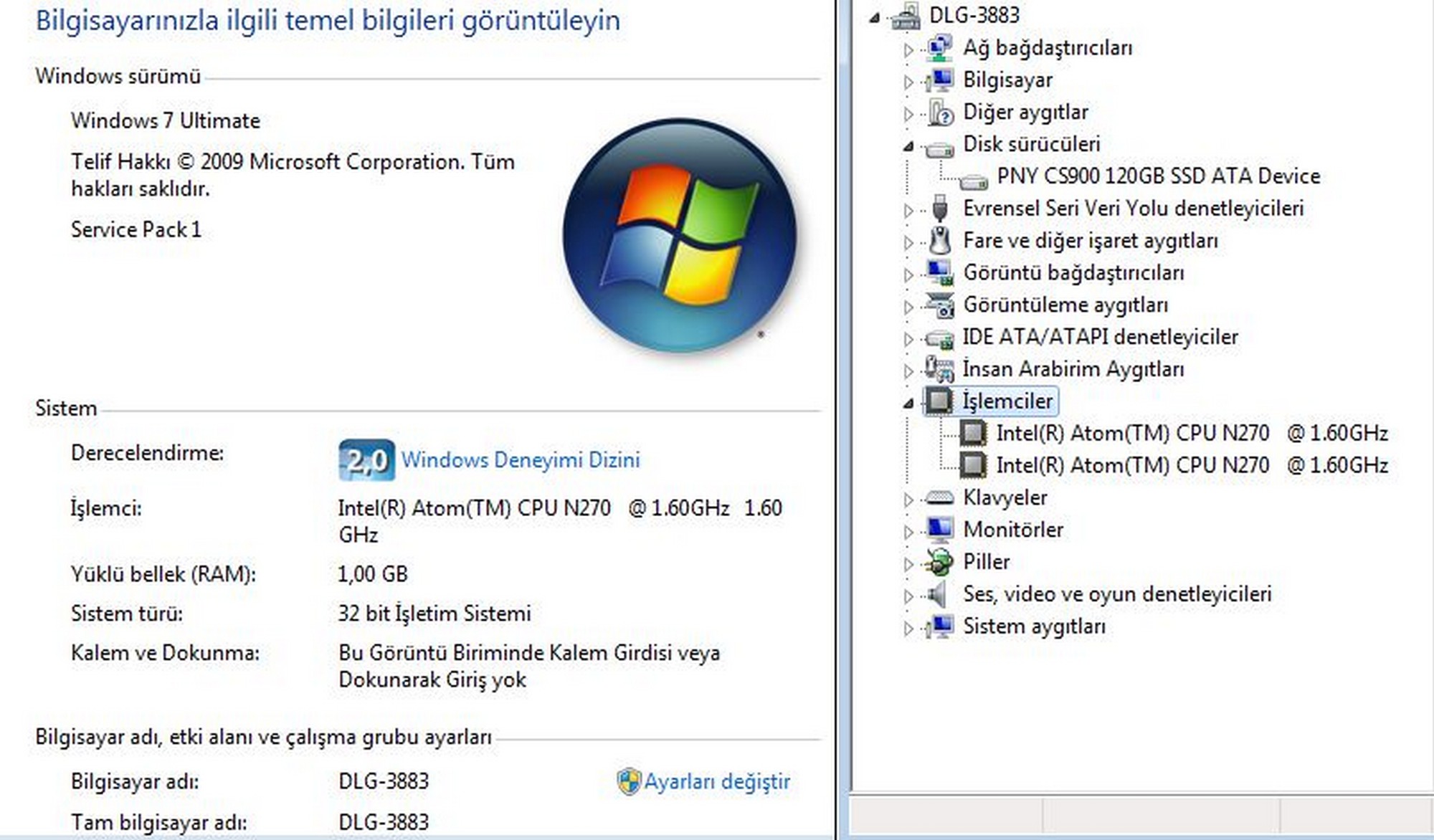This screenshot has height=840, width=1434.
Task: Click the Görüntü bağdaştırıcıları display adapter icon
Action: pyautogui.click(x=939, y=273)
